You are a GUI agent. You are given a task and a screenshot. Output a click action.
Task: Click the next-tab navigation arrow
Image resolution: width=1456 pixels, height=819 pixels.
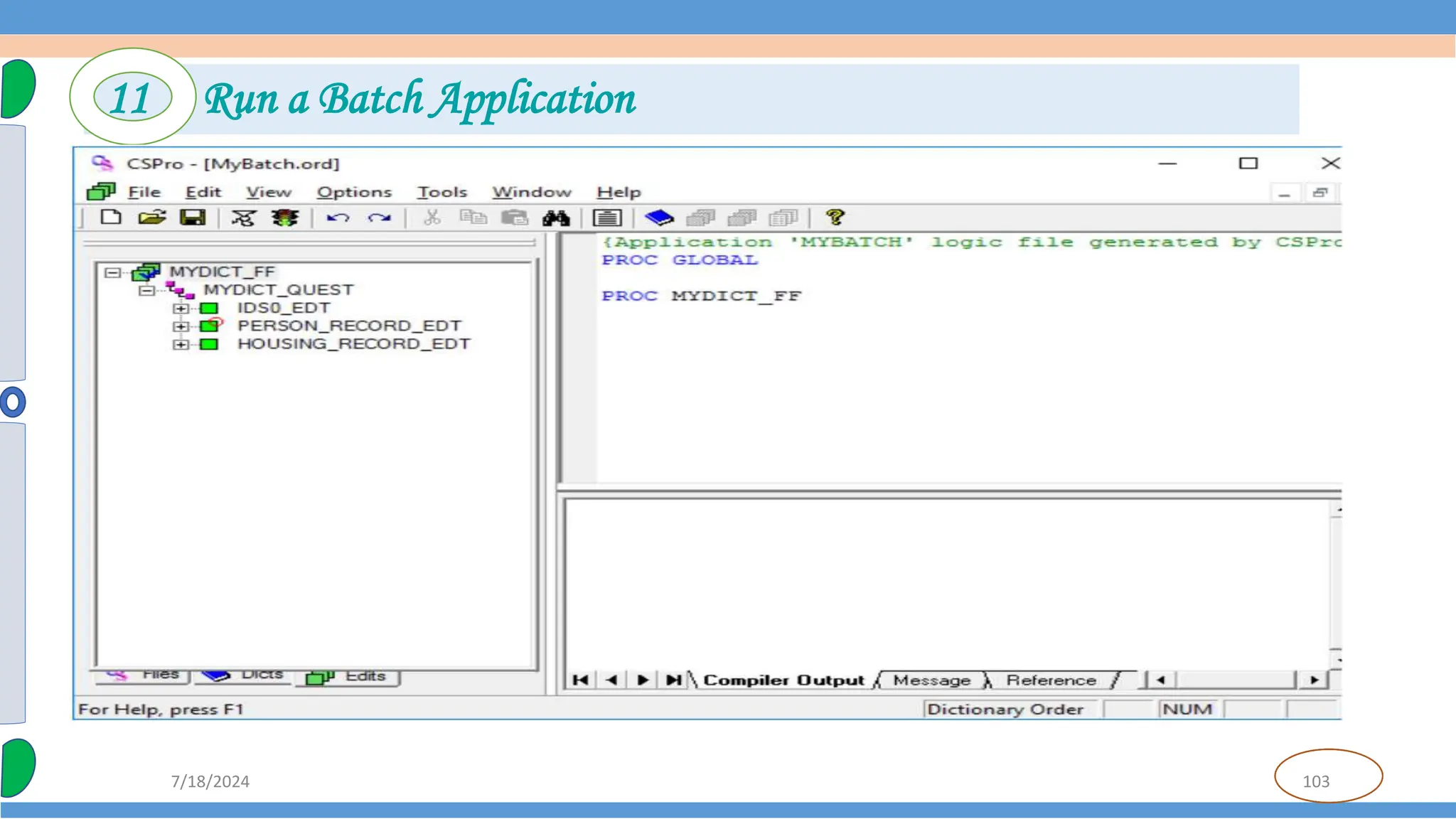point(643,680)
